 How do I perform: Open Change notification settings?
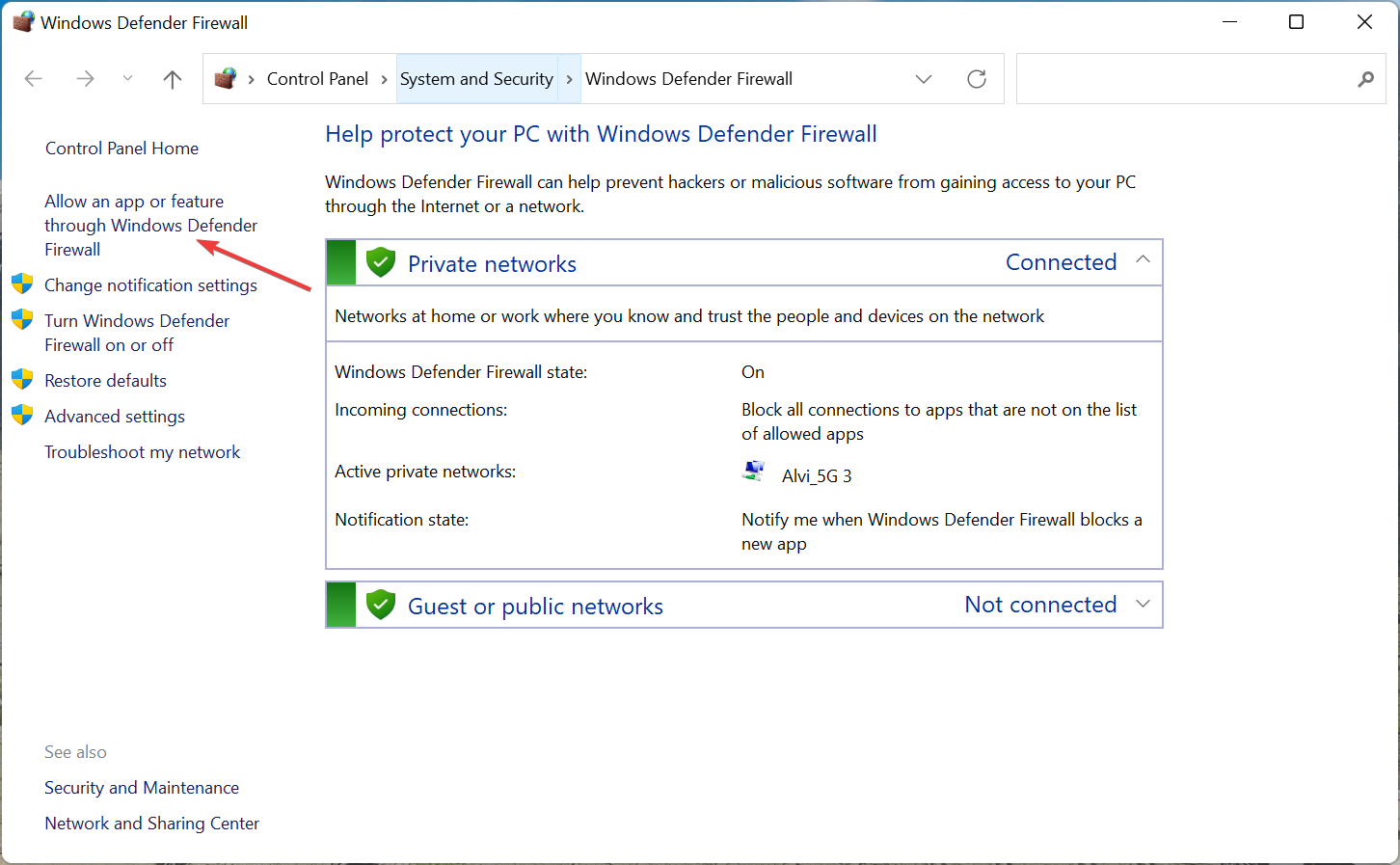point(150,285)
